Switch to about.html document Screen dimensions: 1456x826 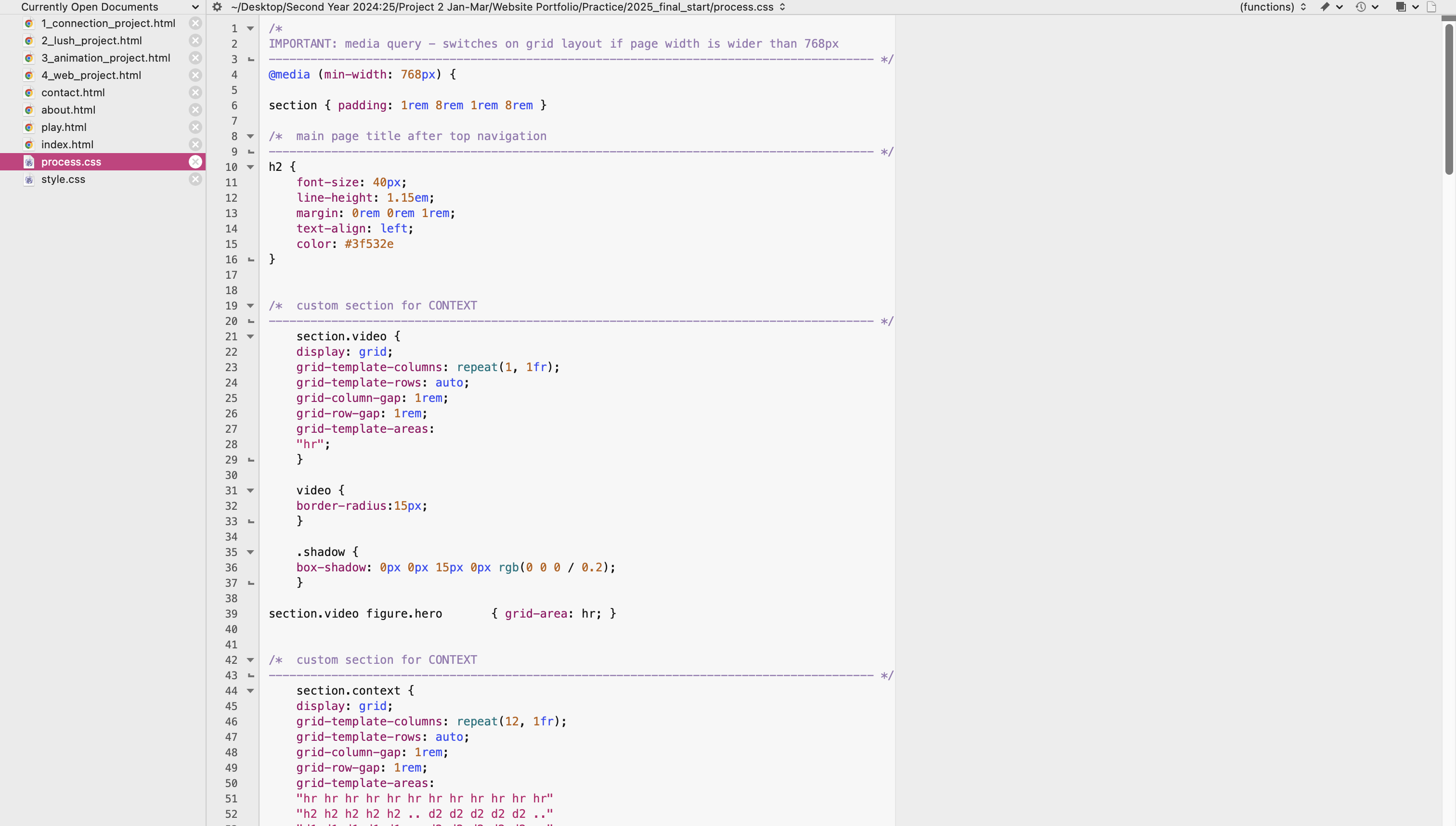coord(68,110)
